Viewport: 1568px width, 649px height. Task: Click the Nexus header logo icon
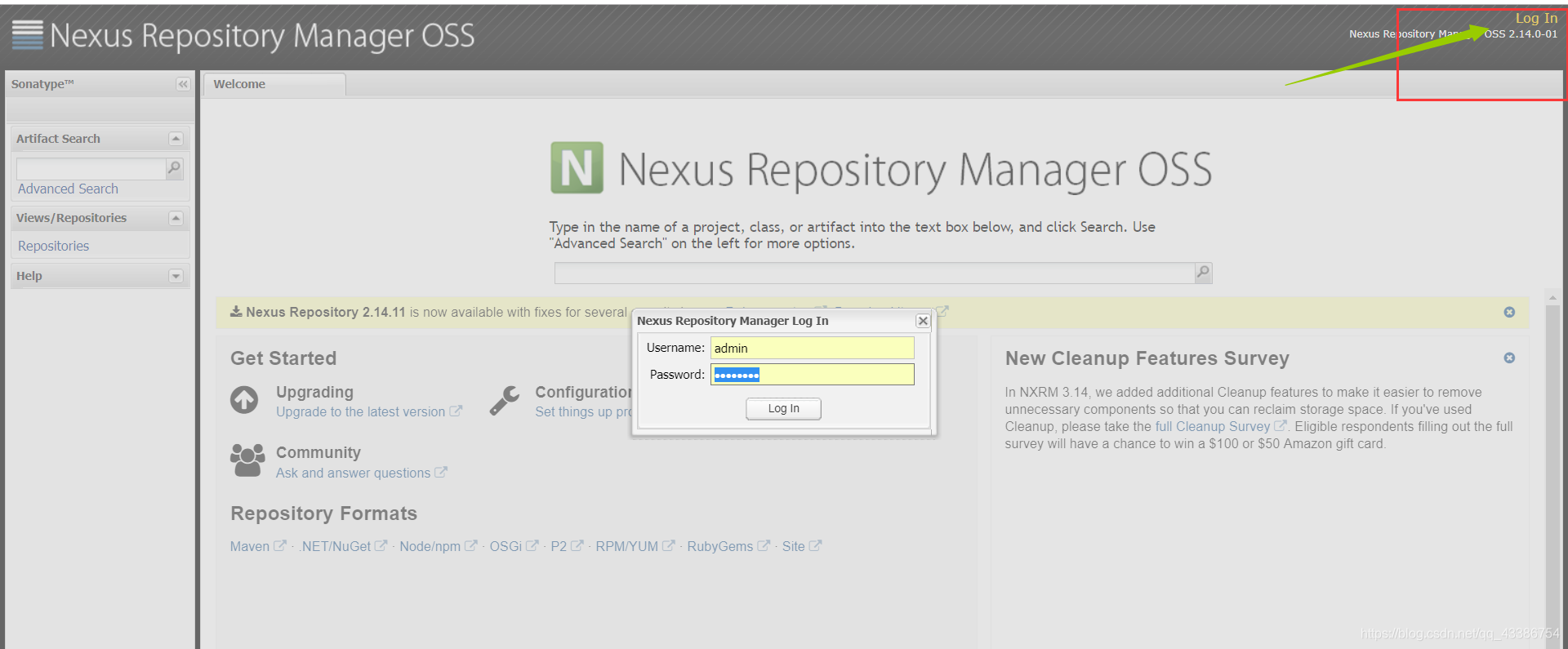pos(28,35)
